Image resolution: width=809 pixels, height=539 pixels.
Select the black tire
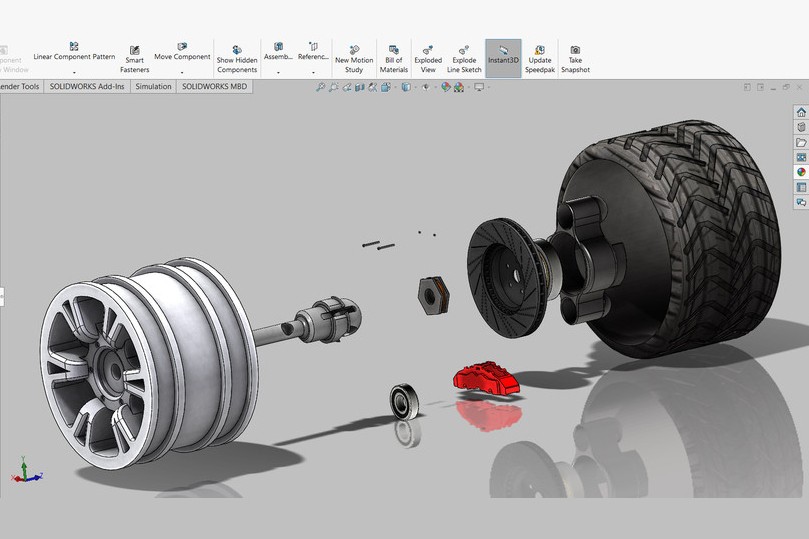(x=722, y=237)
